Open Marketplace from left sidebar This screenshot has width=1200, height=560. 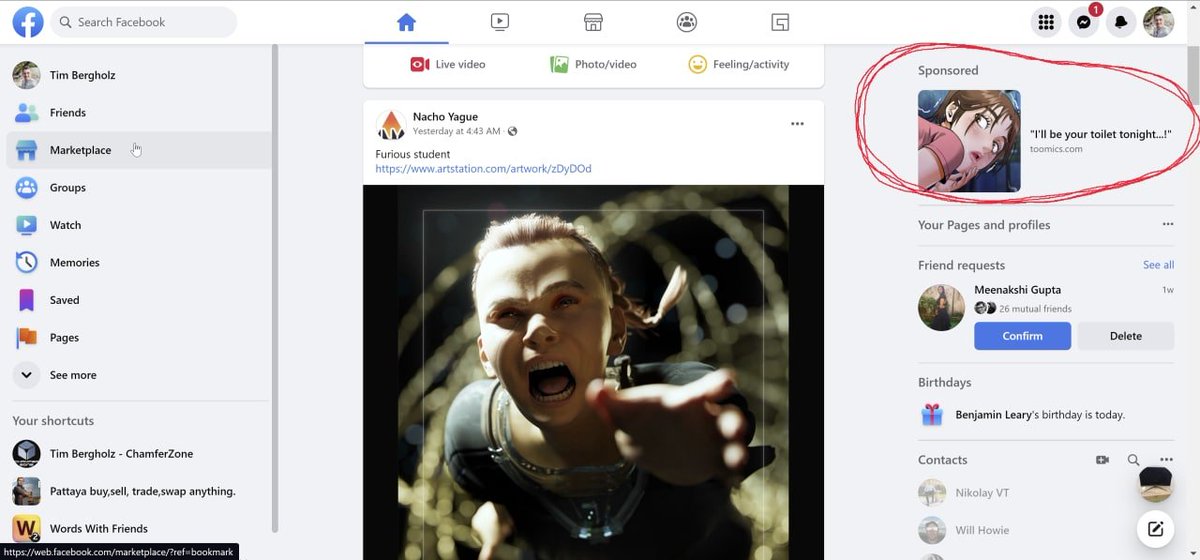[138, 150]
